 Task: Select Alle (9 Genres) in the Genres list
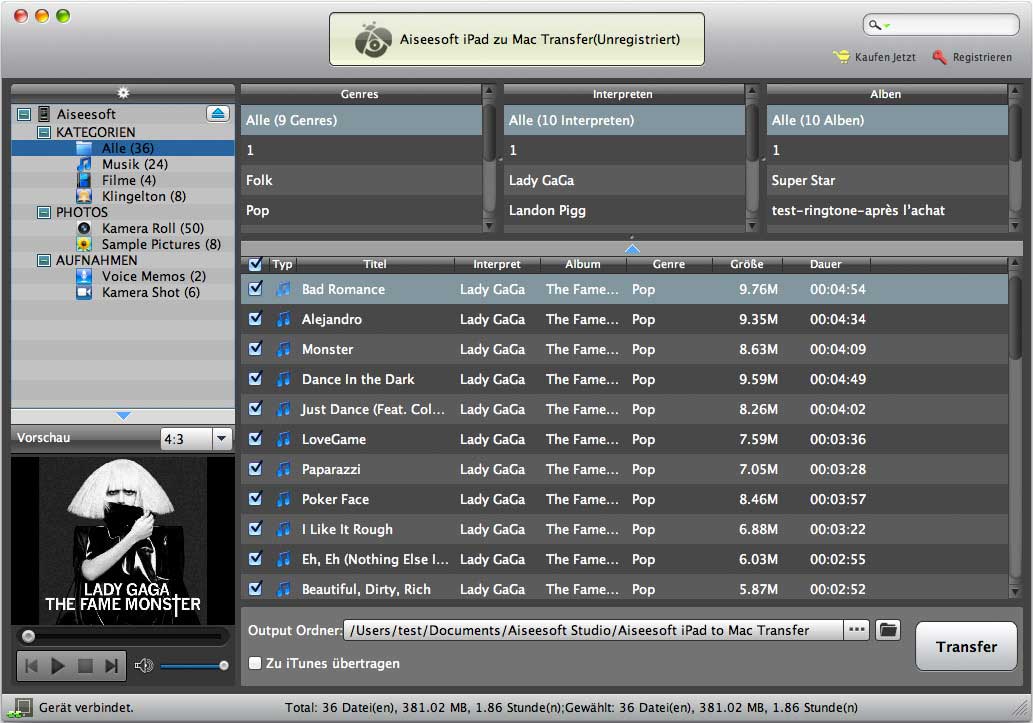point(361,120)
